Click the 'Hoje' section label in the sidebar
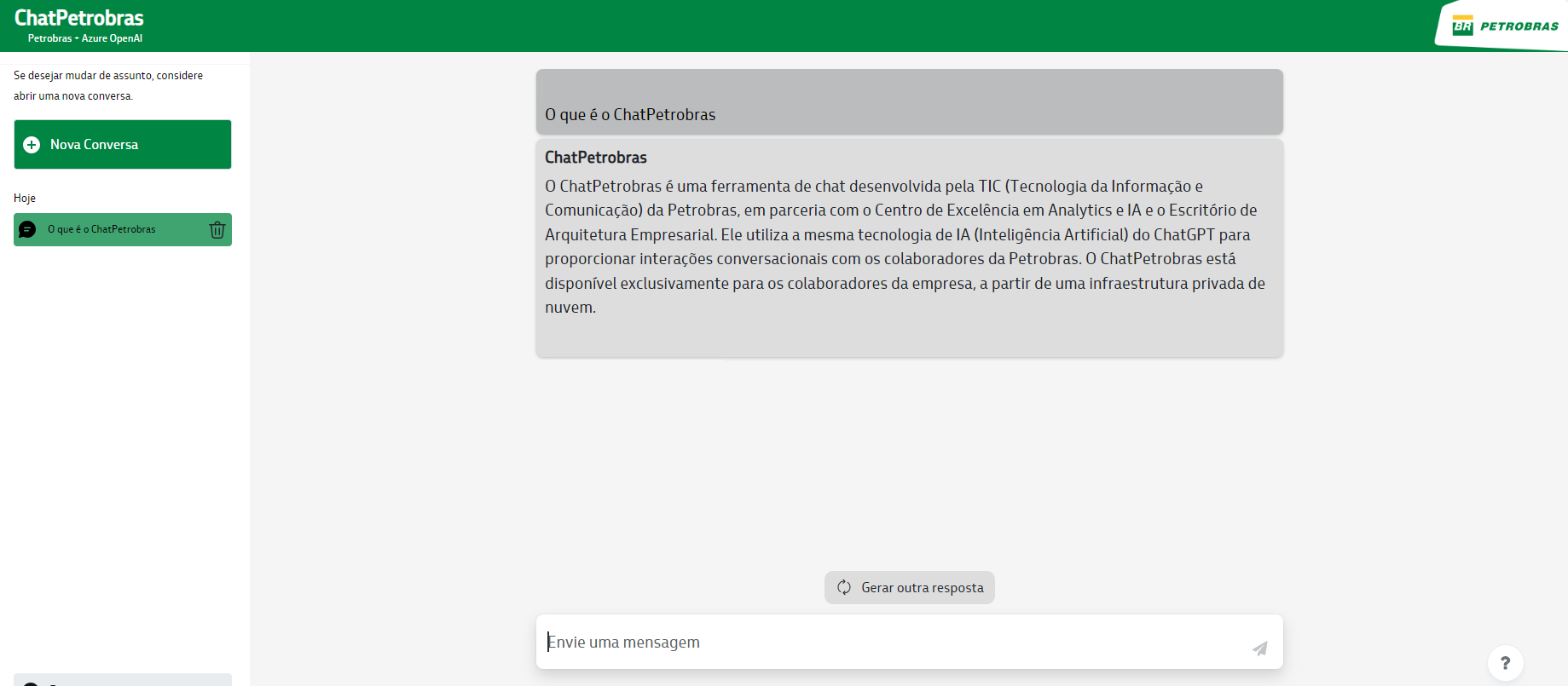The height and width of the screenshot is (686, 1568). [x=25, y=199]
